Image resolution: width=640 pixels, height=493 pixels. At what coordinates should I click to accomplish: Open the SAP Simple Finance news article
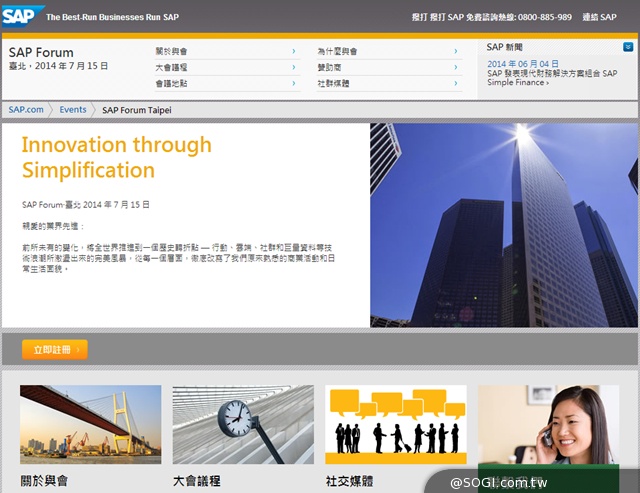tap(552, 78)
